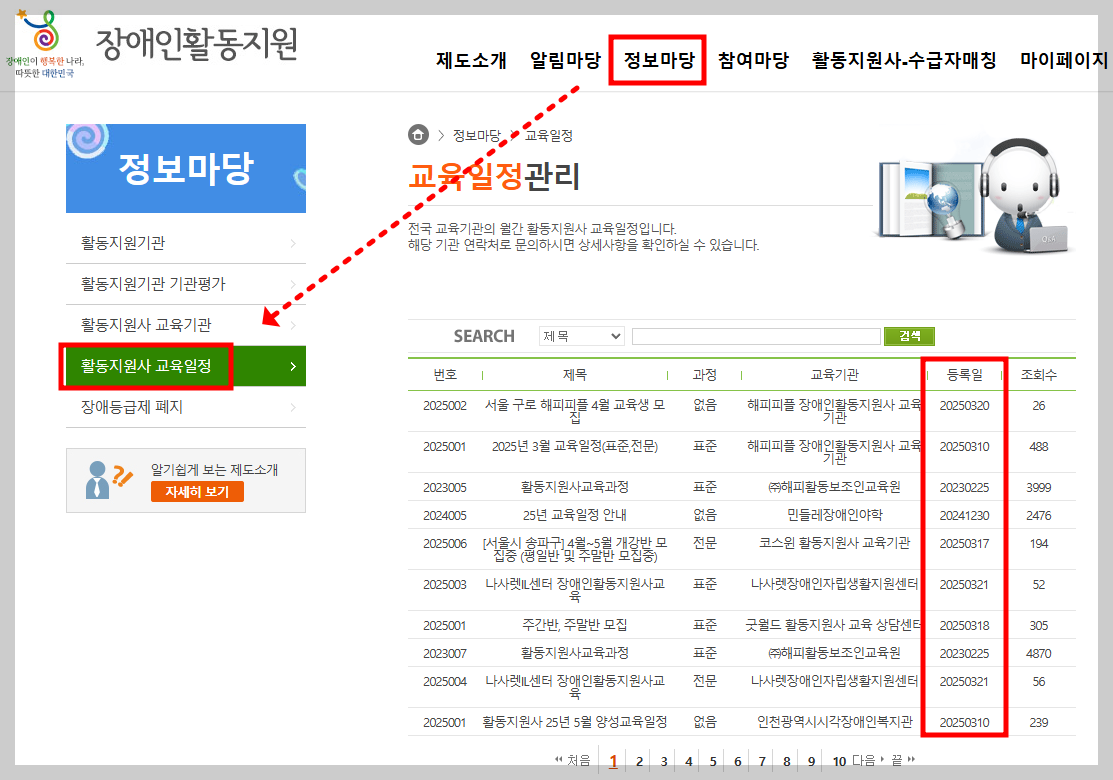
Task: Go to page 3 in pagination
Action: click(664, 762)
